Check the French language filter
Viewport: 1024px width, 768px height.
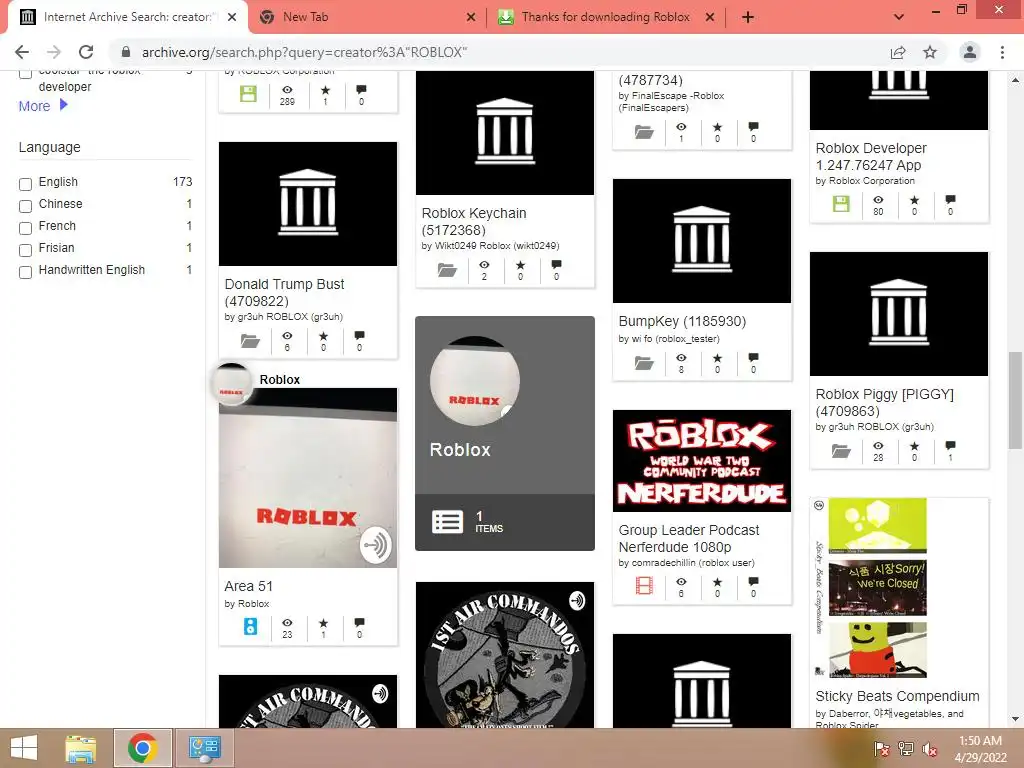click(x=25, y=229)
